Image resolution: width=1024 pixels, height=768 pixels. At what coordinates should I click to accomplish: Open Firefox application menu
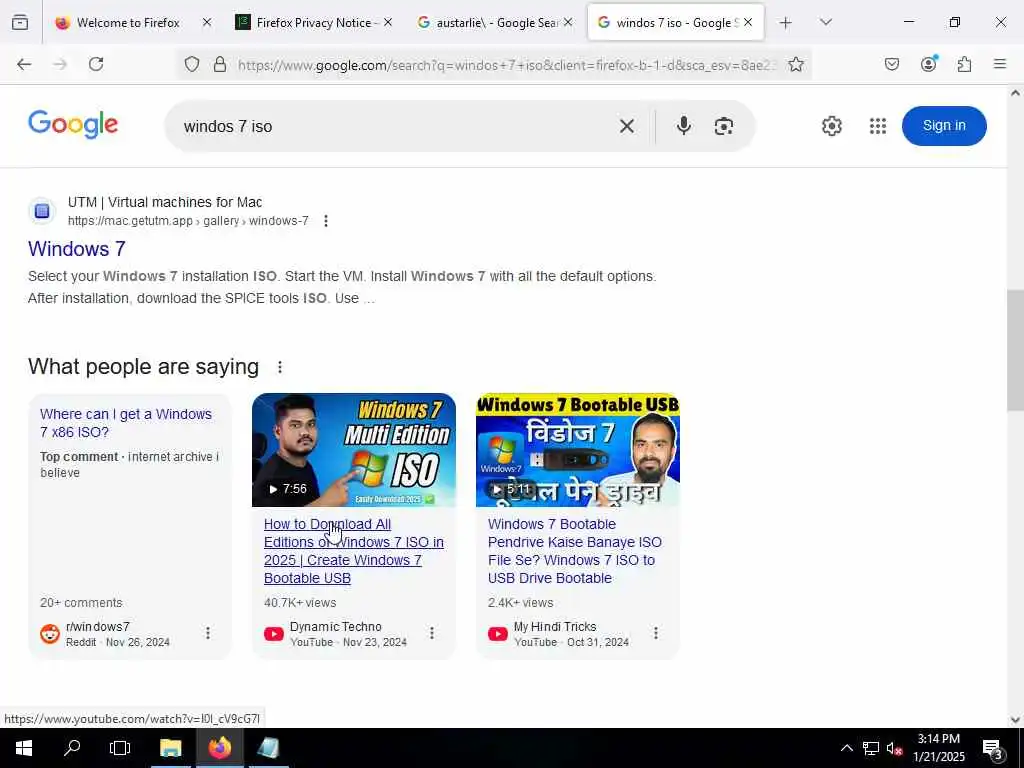coord(1000,64)
